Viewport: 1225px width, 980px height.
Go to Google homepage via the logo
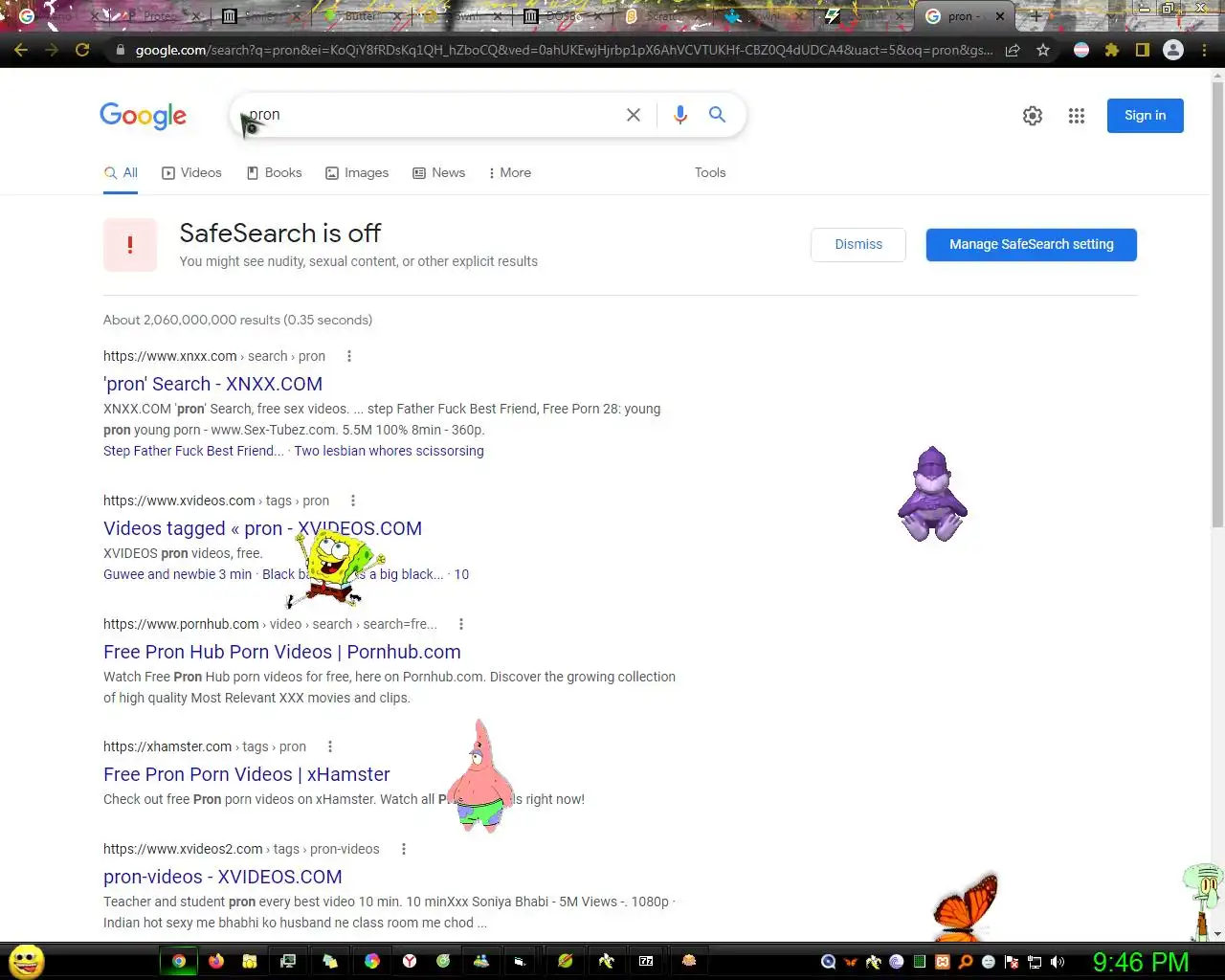144,116
